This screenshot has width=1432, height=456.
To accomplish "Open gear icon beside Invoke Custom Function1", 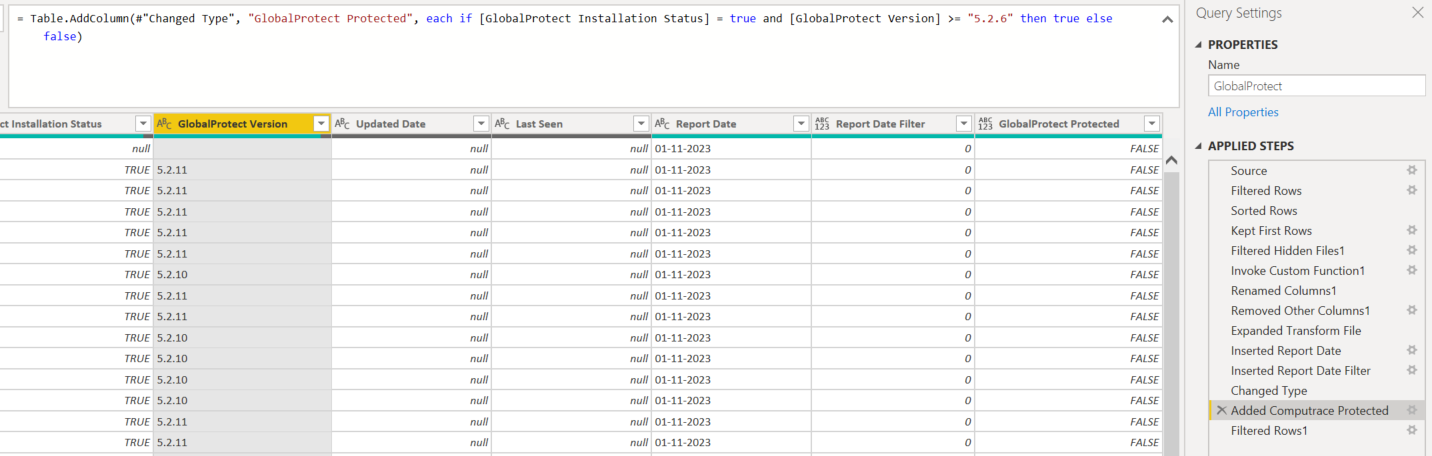I will (1411, 271).
